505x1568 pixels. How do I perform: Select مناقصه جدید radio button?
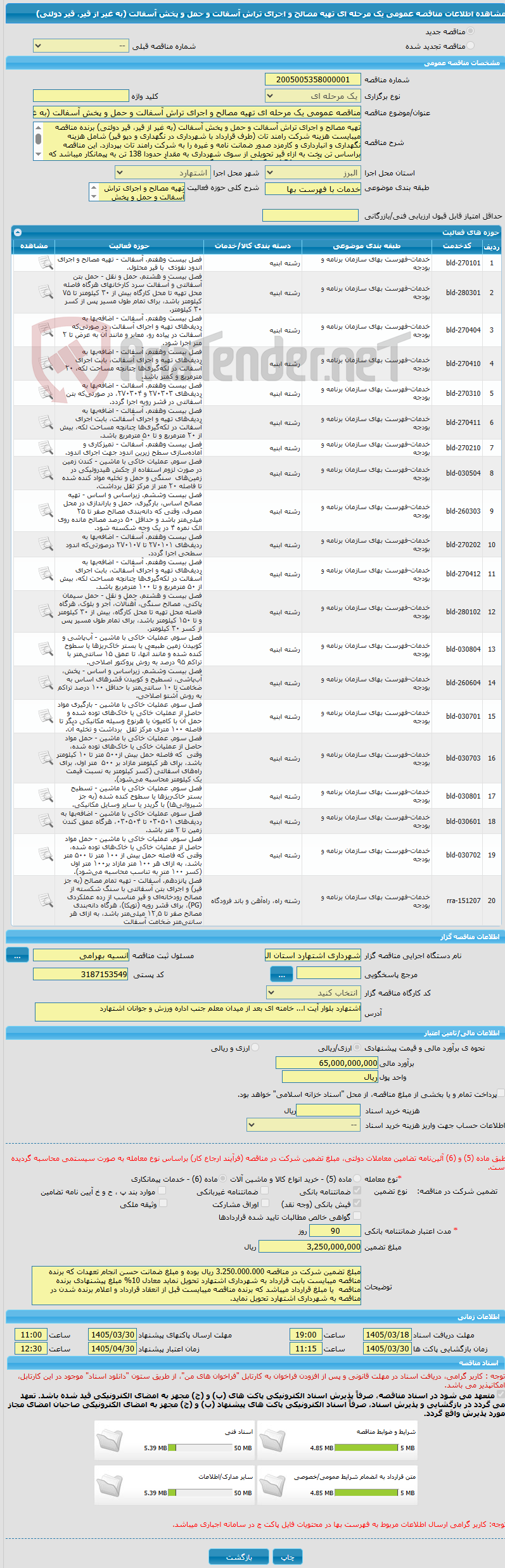tap(470, 31)
